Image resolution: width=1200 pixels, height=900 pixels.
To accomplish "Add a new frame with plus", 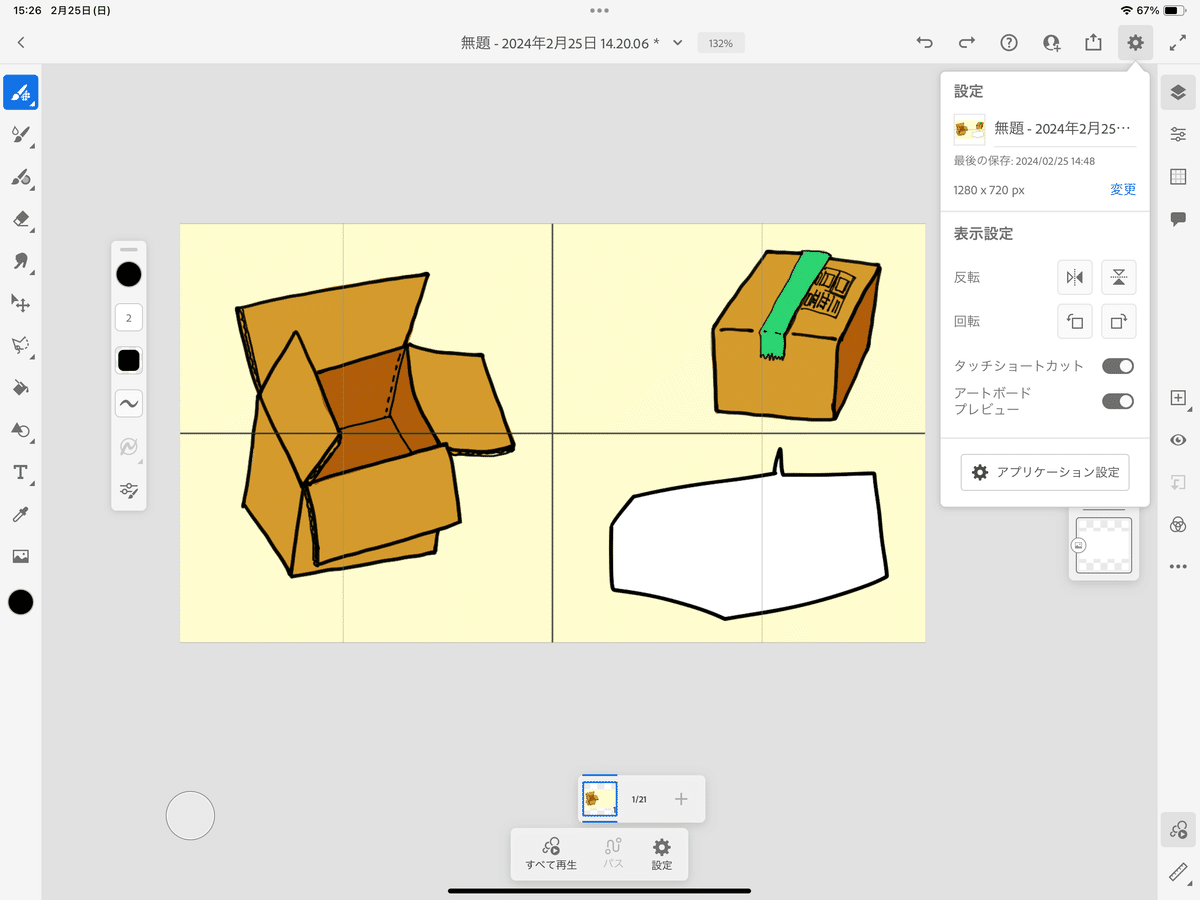I will 681,799.
